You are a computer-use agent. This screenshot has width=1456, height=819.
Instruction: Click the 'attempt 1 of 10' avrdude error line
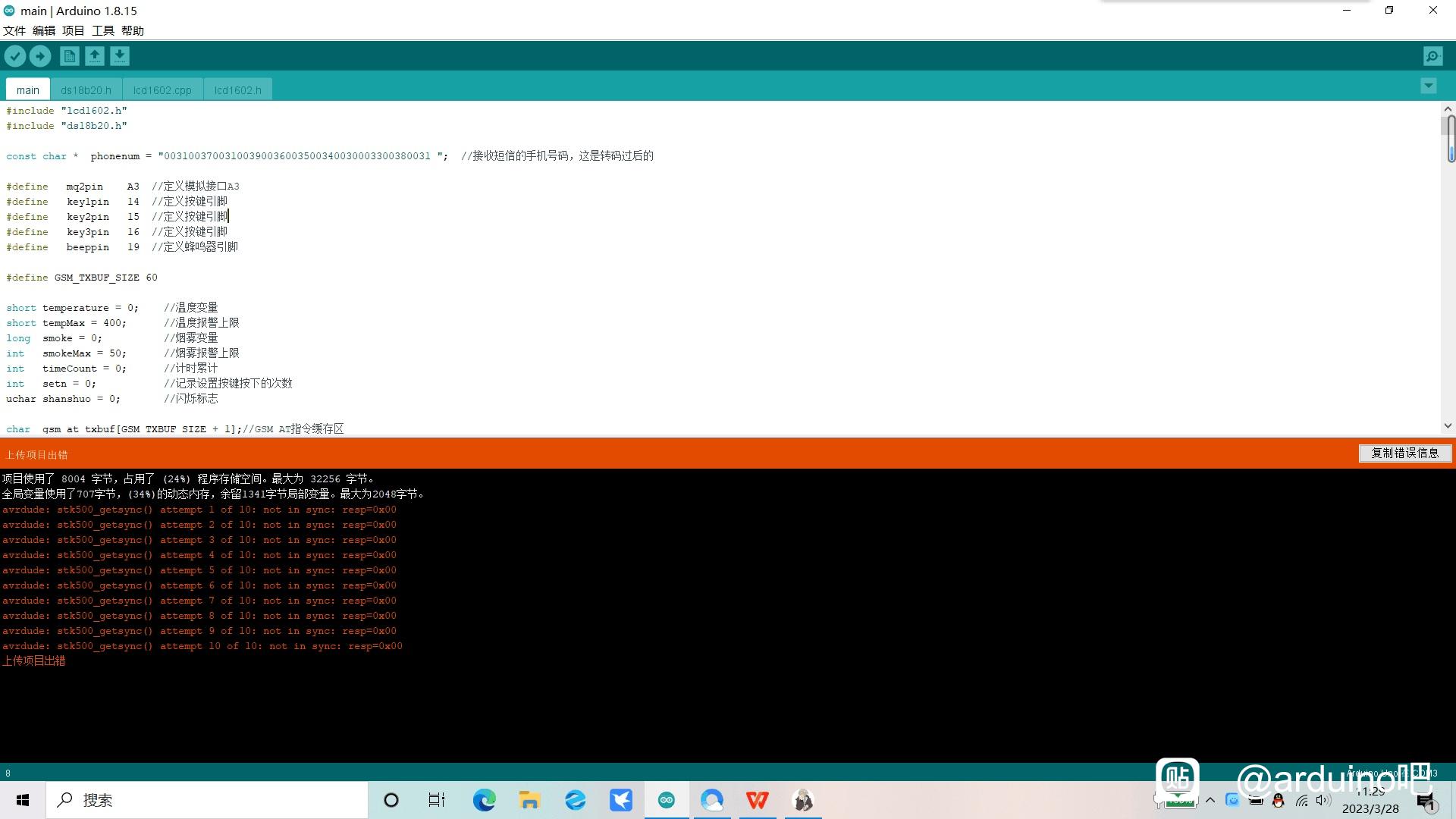point(199,510)
